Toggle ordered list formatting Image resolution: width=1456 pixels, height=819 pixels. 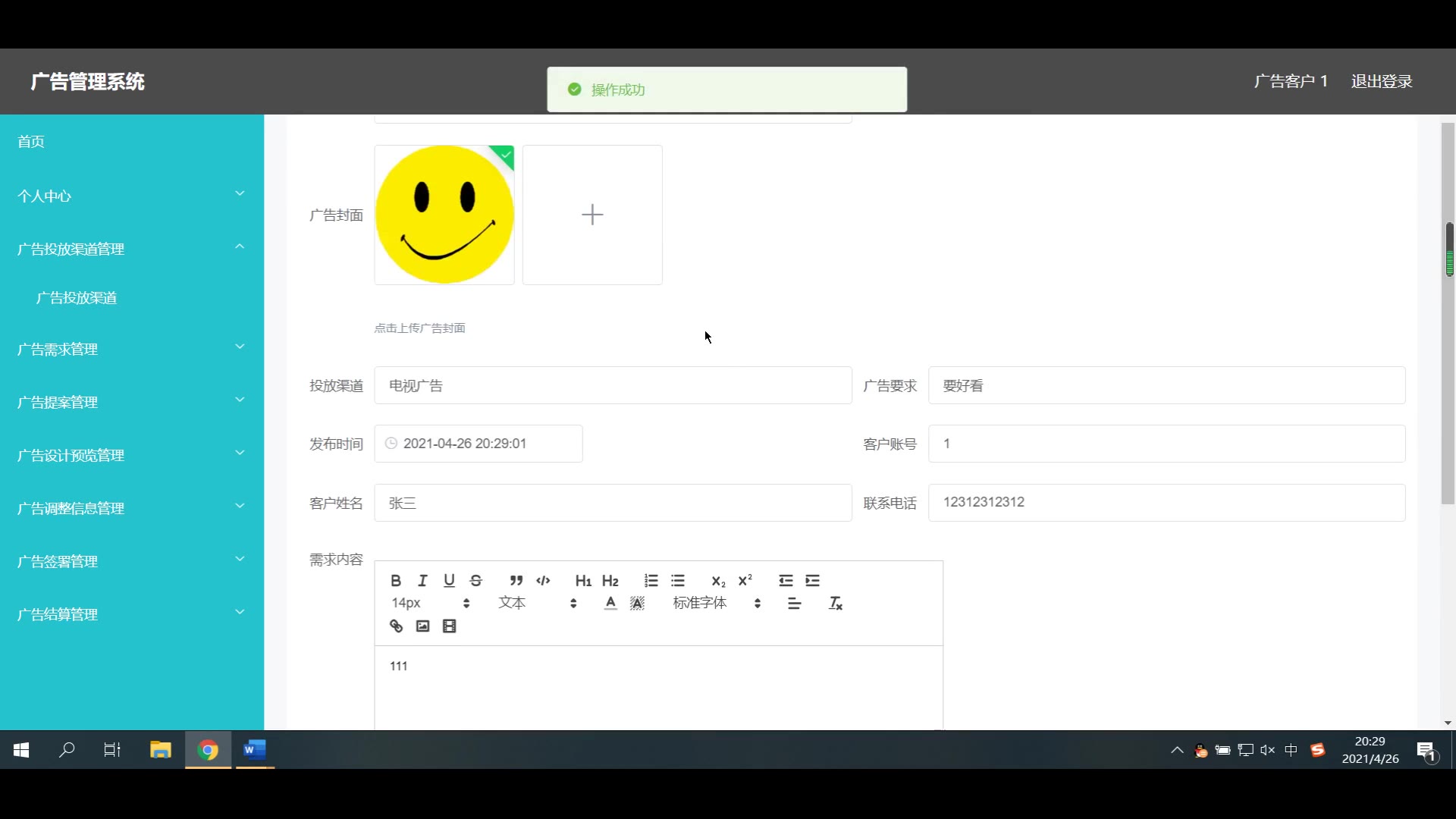(651, 581)
